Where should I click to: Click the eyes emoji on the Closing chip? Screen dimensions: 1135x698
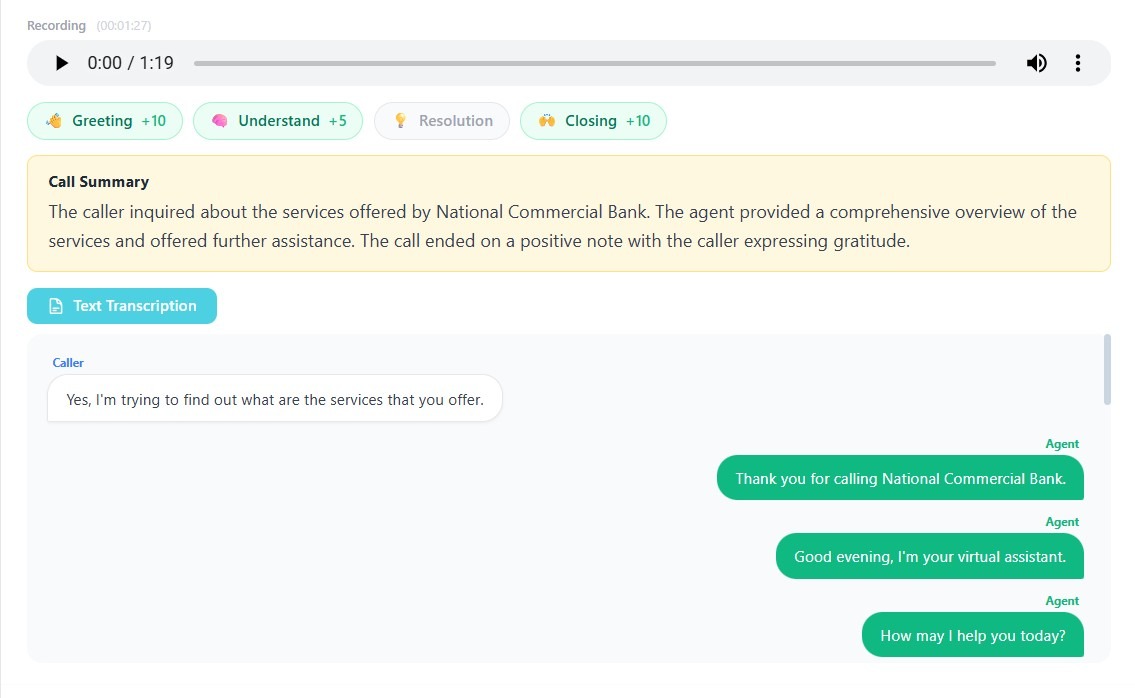point(546,120)
